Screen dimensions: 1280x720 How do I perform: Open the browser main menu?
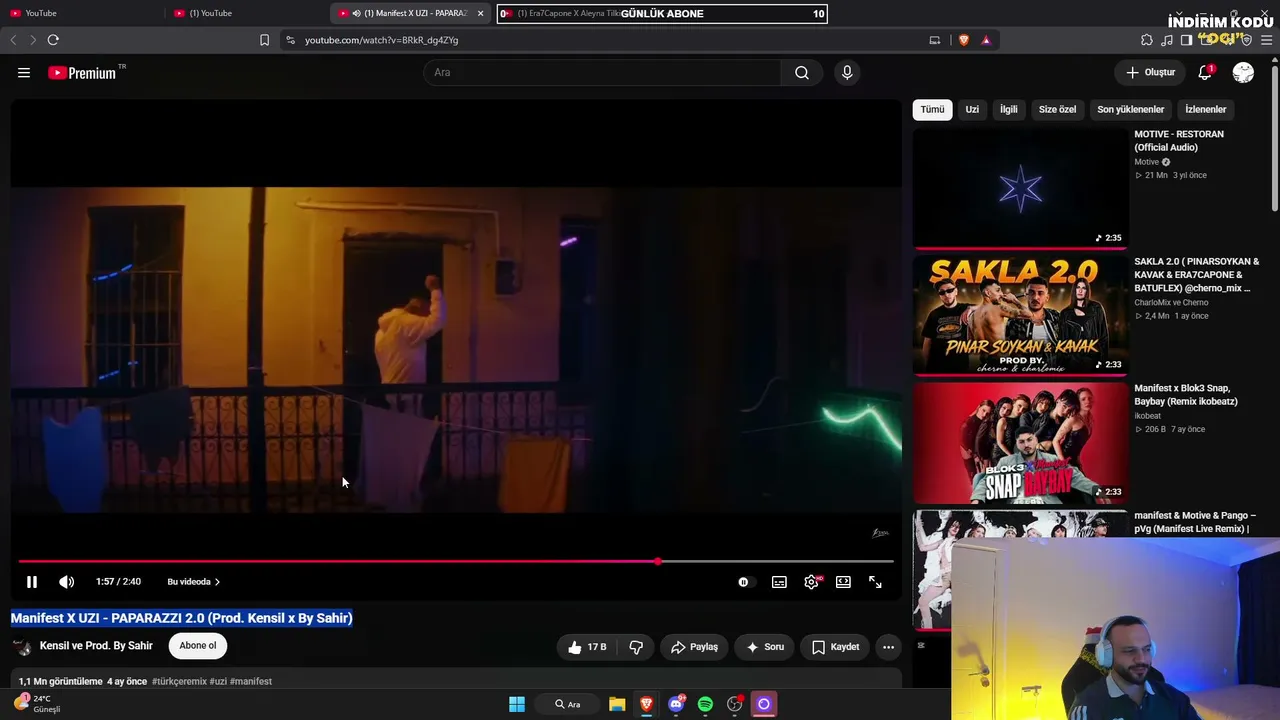point(1267,40)
